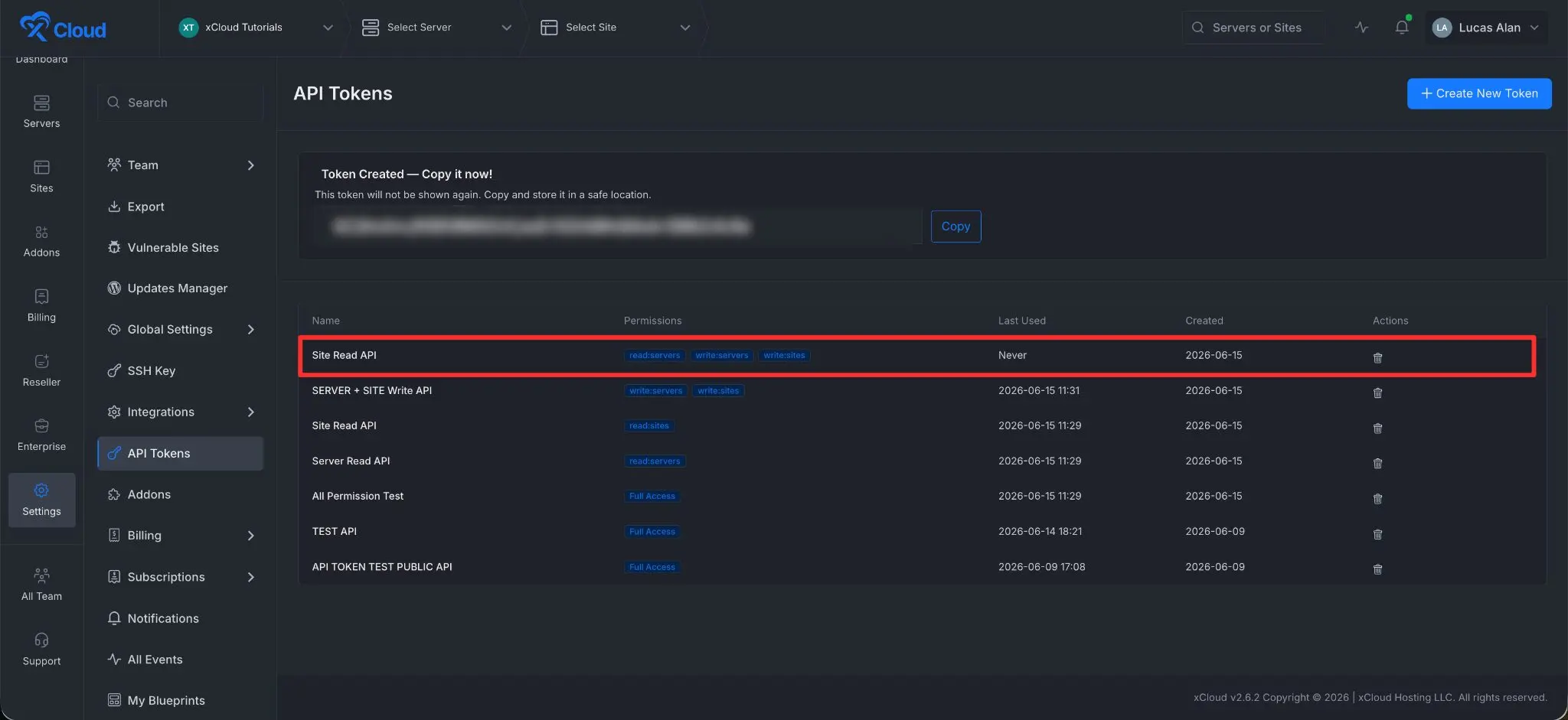Expand the Subscriptions submenu
The height and width of the screenshot is (720, 1568).
pyautogui.click(x=250, y=577)
